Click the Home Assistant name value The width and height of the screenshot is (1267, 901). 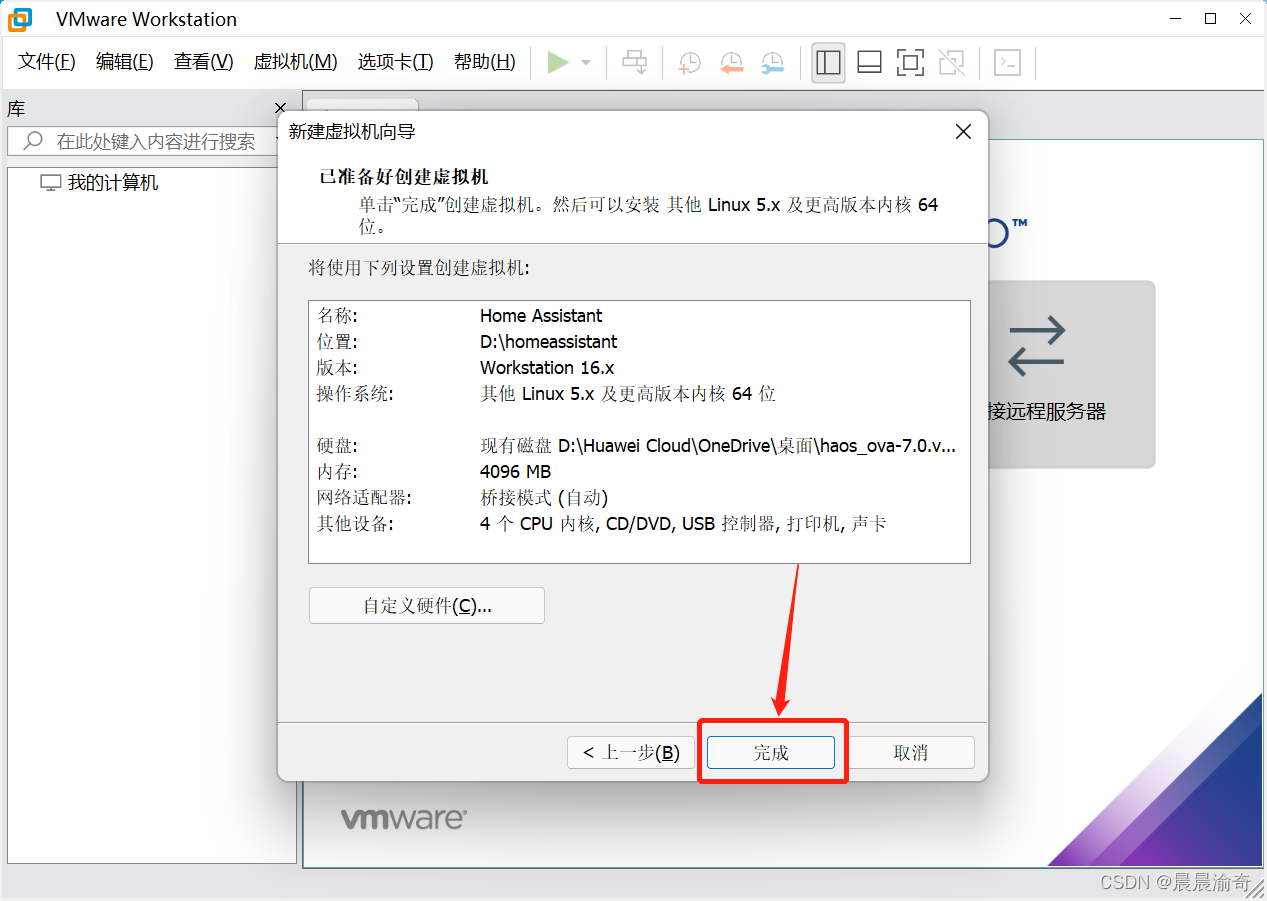[541, 316]
